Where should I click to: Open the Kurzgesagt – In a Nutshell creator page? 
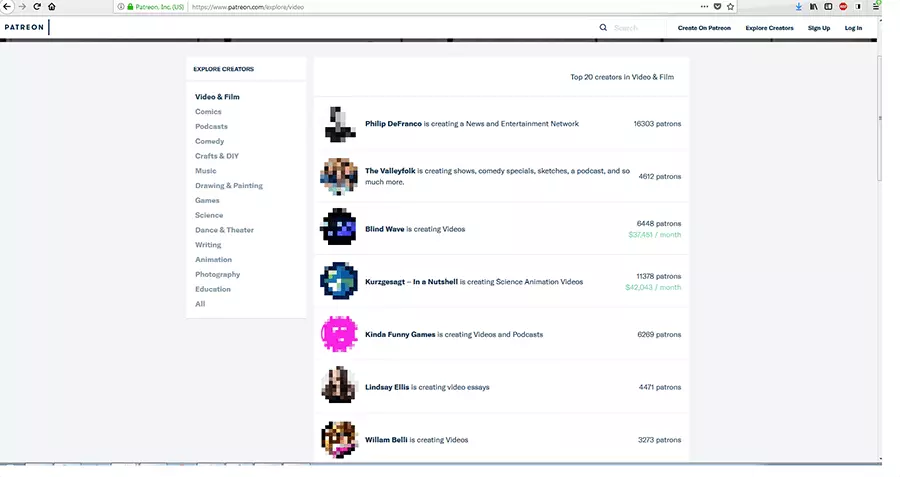(x=411, y=282)
